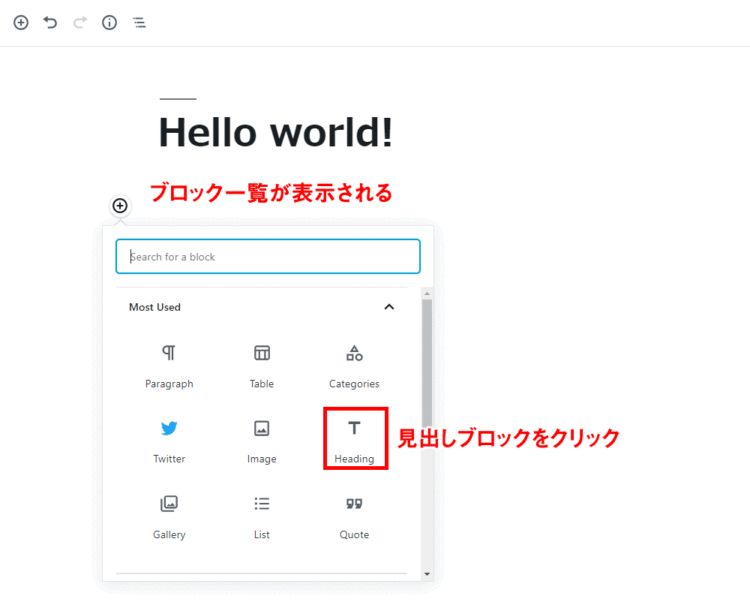
Task: Open the block navigation icon
Action: tap(139, 22)
